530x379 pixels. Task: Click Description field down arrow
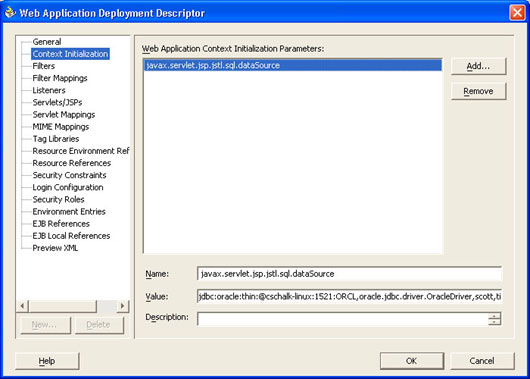pos(495,322)
